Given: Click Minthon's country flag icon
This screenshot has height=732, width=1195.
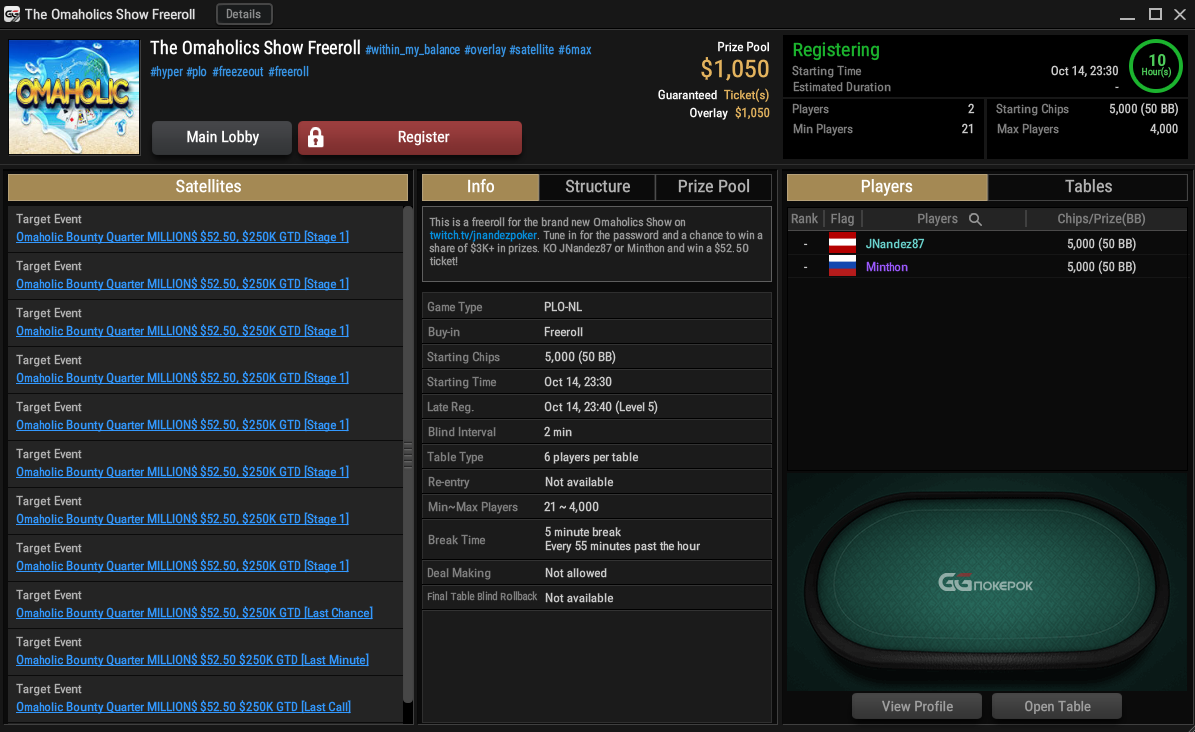Looking at the screenshot, I should click(842, 266).
